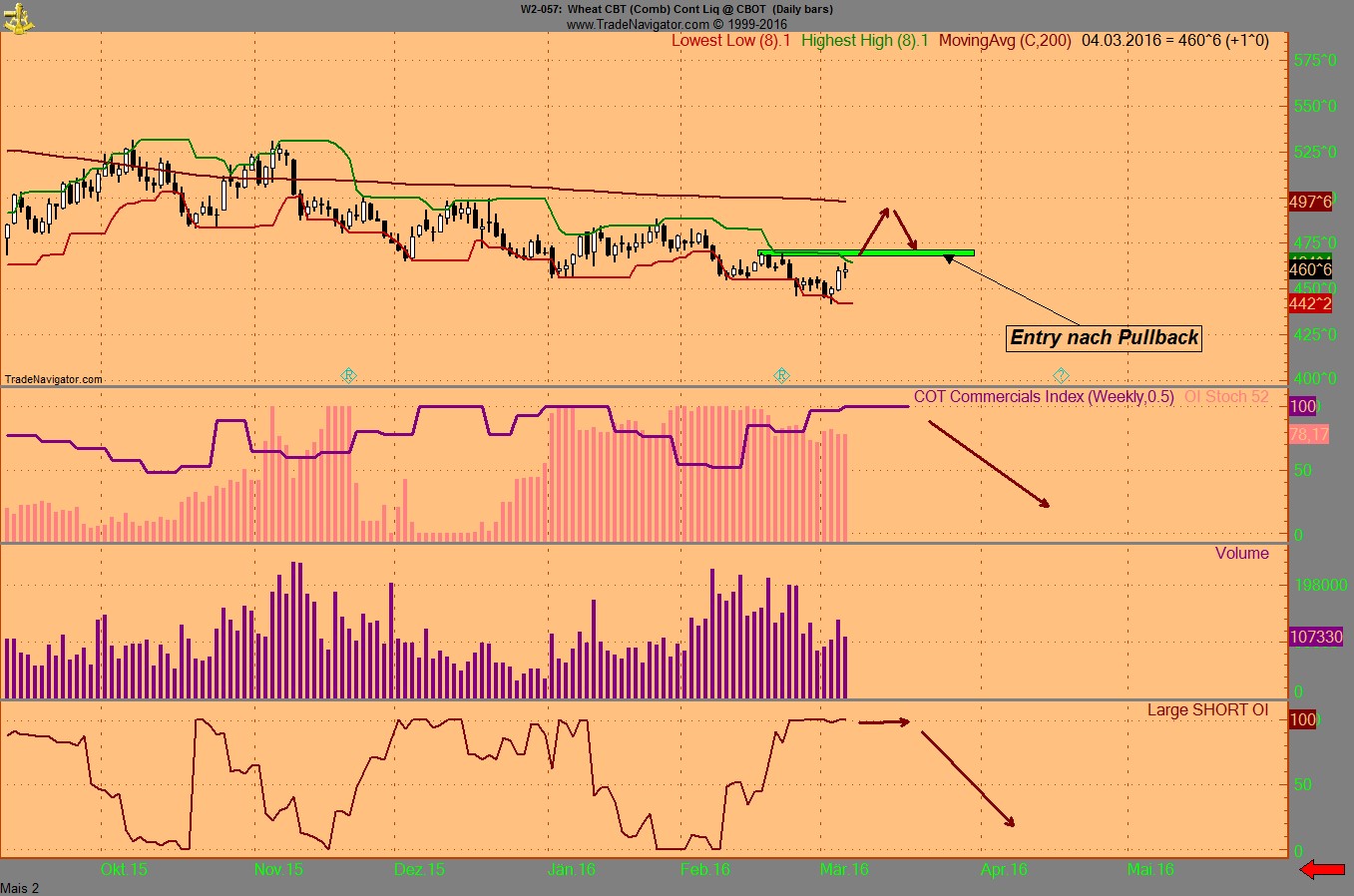Image resolution: width=1354 pixels, height=896 pixels.
Task: Click the red back-scroll arrow
Action: coord(1324,869)
